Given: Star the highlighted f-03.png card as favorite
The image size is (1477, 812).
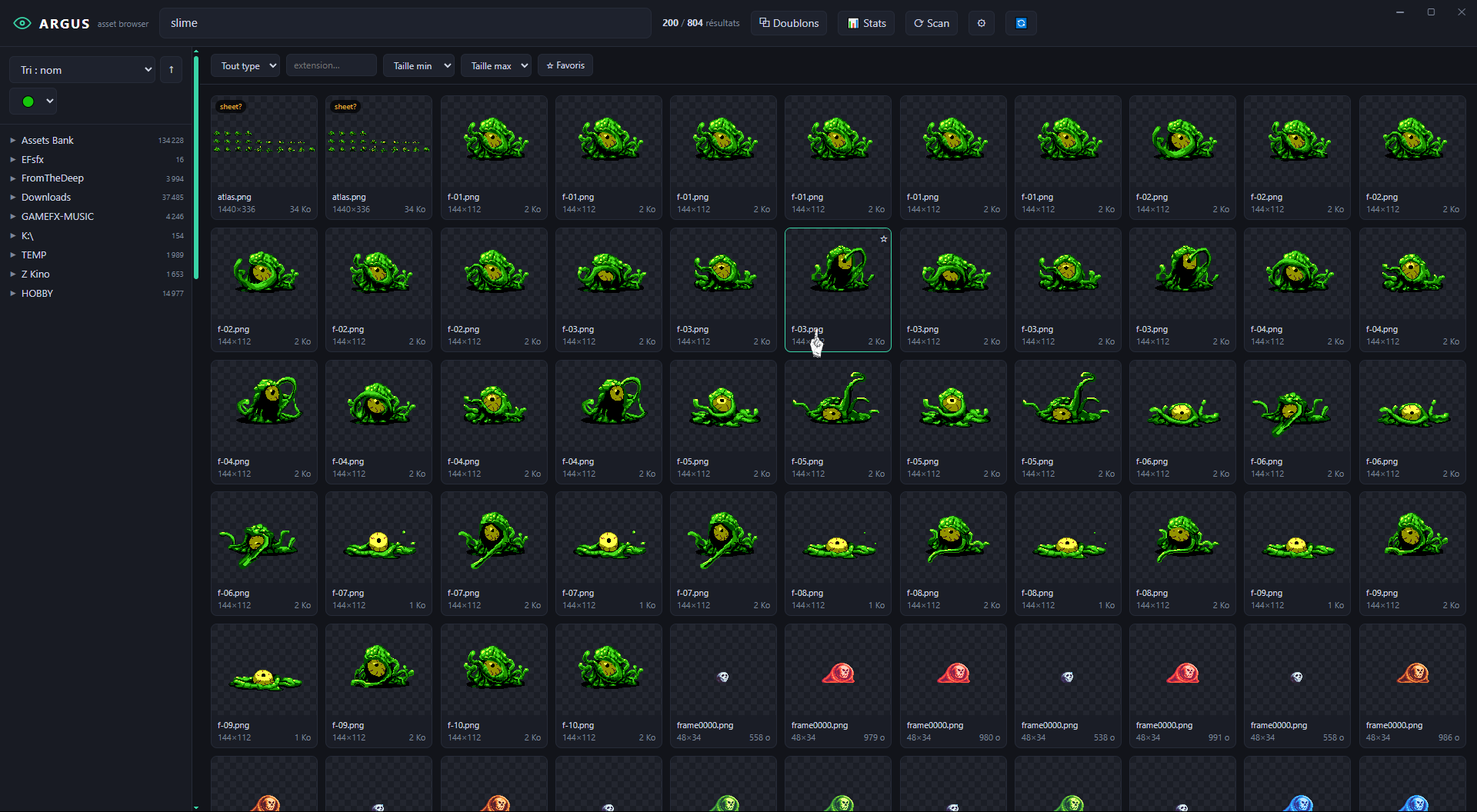Looking at the screenshot, I should [x=884, y=239].
